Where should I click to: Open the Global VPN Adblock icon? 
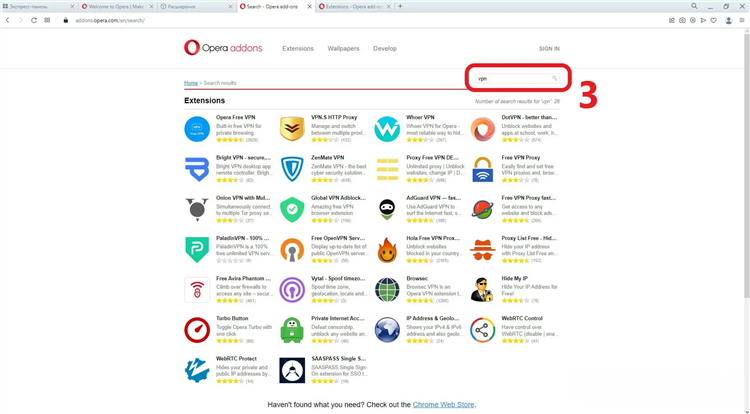[292, 210]
